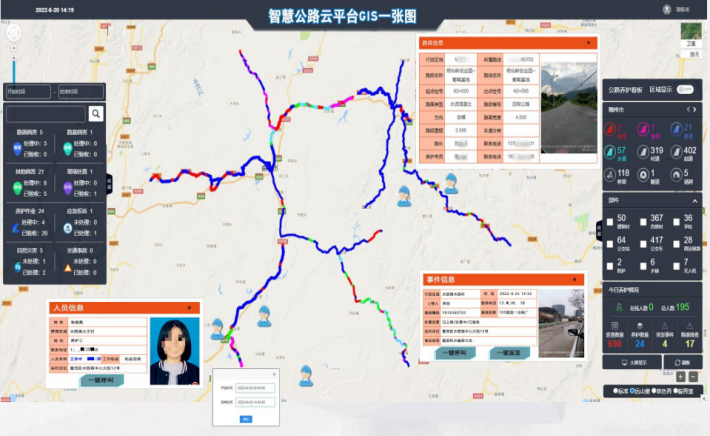Select the 自然灾害 icon
The height and width of the screenshot is (436, 710).
pyautogui.click(x=17, y=267)
